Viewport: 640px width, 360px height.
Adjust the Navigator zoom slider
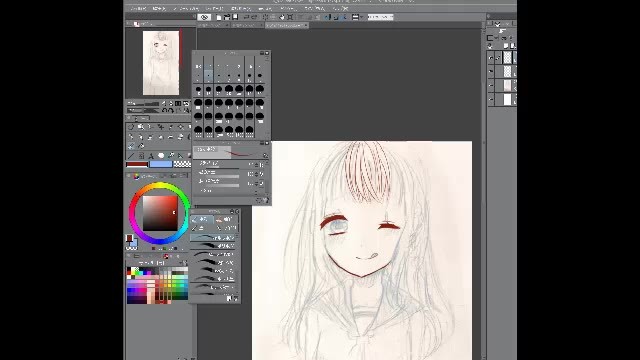point(144,104)
